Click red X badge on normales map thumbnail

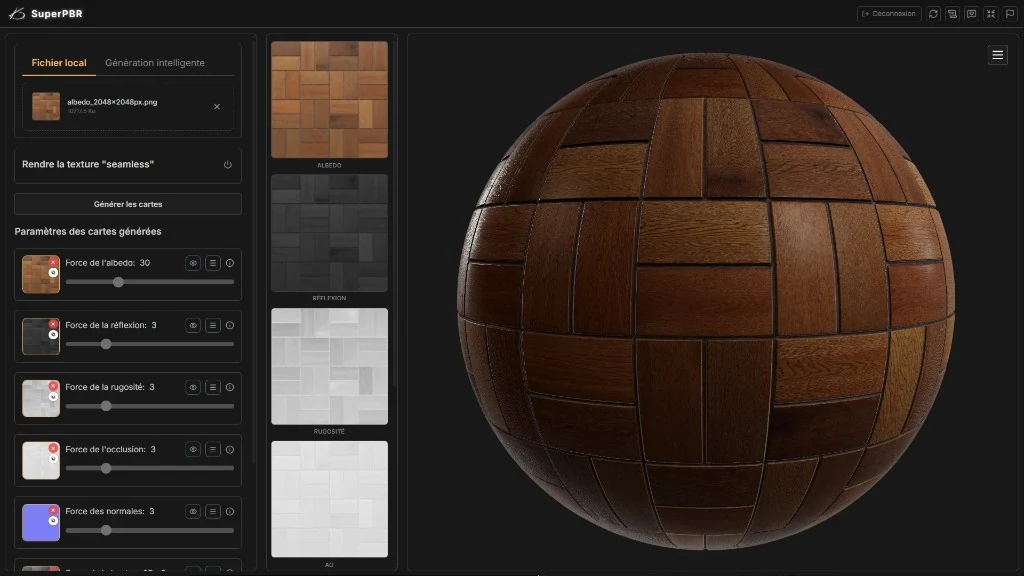54,511
